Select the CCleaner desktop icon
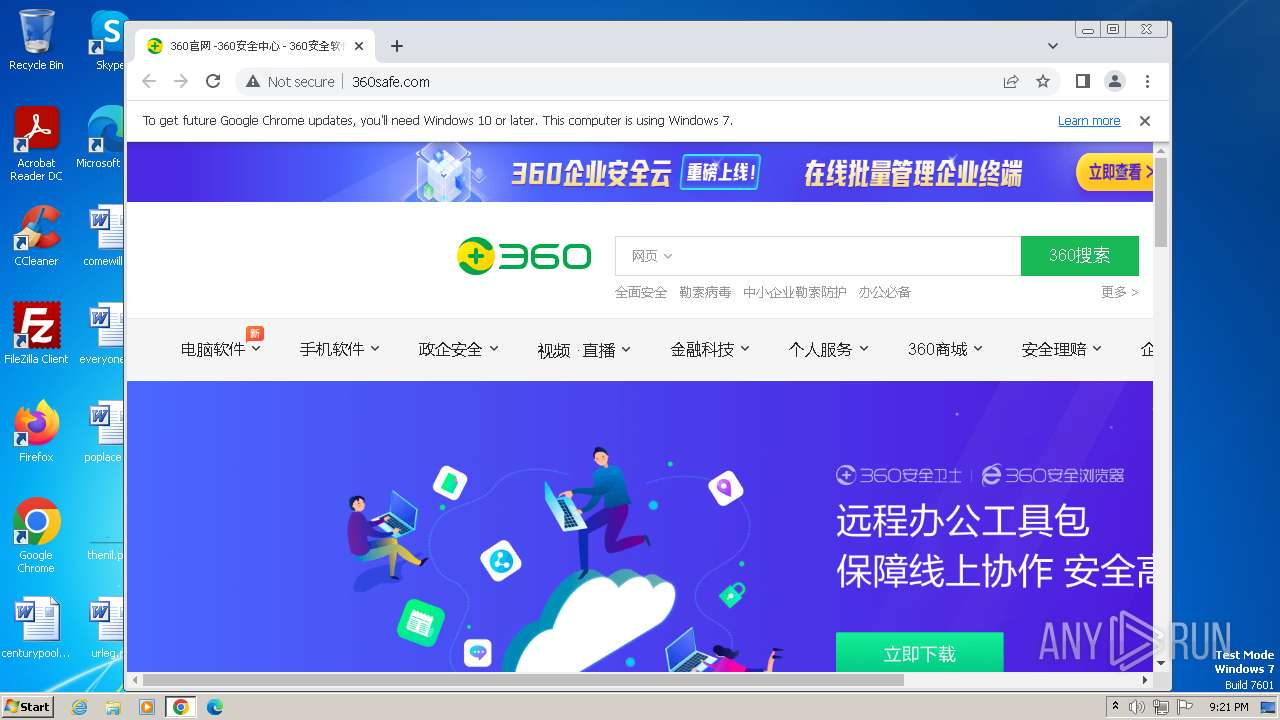 (x=36, y=236)
